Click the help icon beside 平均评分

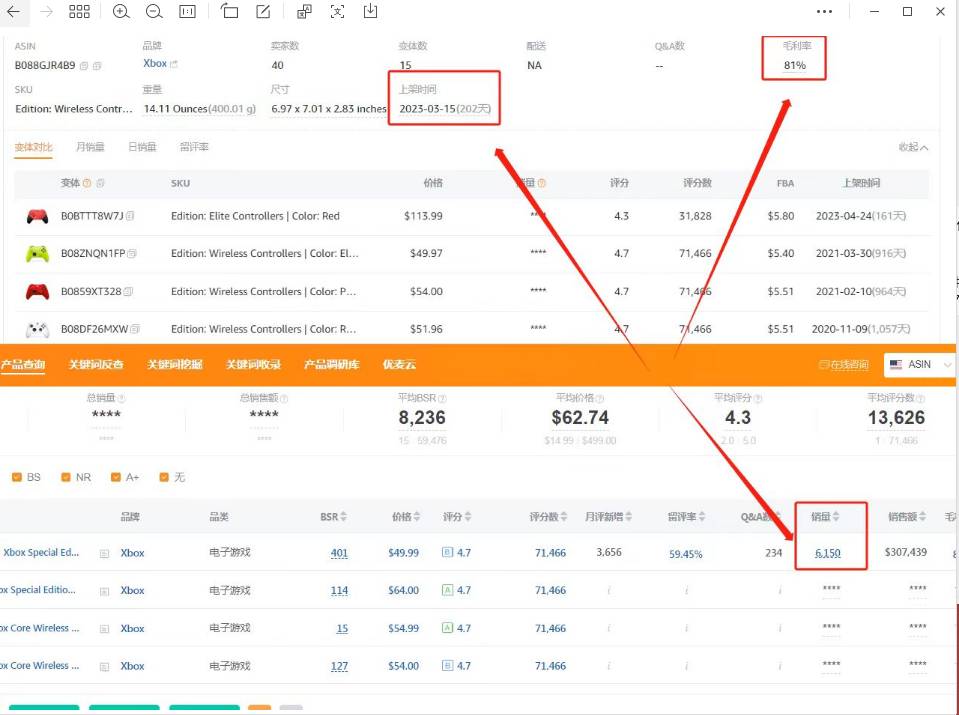coord(758,398)
